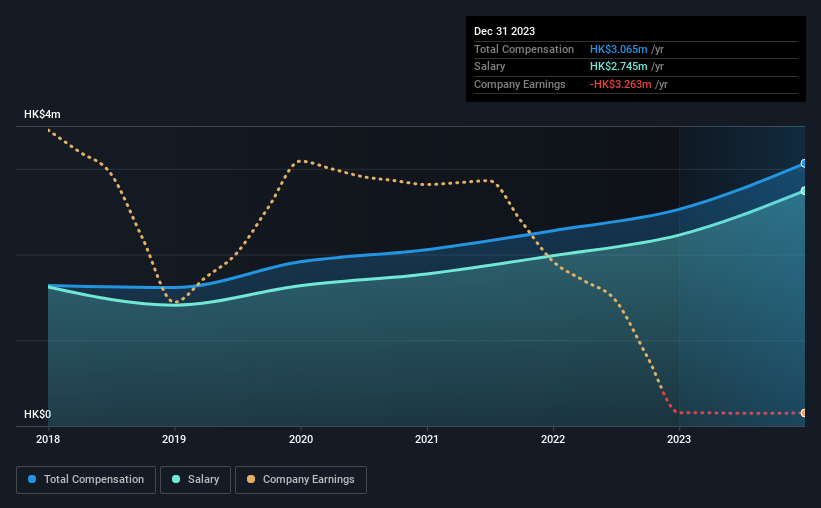Click the Dec 31 2023 tooltip date
The height and width of the screenshot is (508, 821).
[x=504, y=31]
